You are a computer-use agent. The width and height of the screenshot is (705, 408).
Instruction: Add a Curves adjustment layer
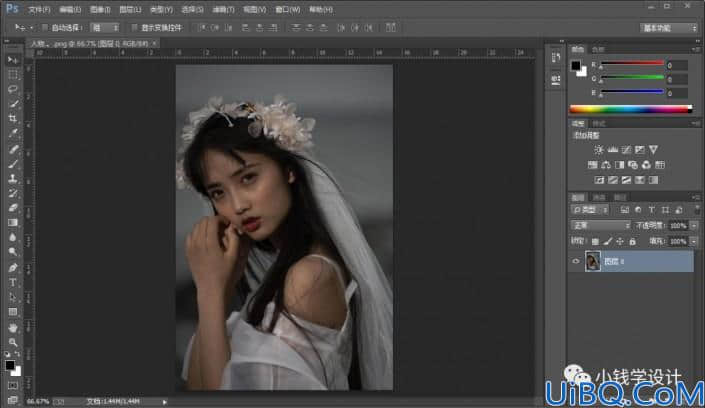(626, 150)
